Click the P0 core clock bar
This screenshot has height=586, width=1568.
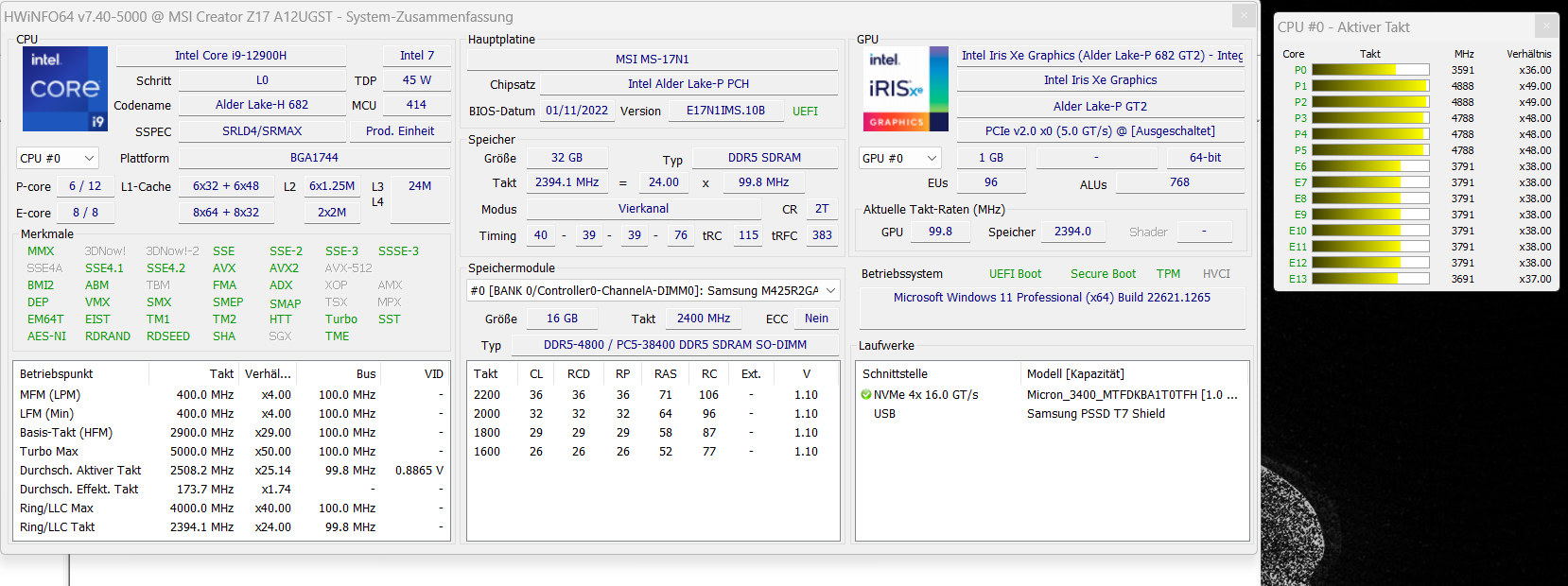tap(1370, 70)
